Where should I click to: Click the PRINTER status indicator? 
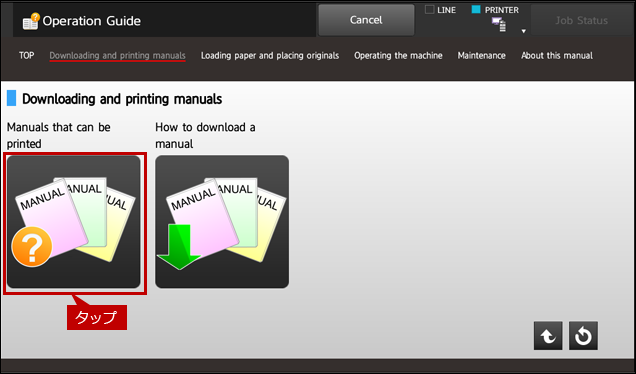click(x=495, y=10)
